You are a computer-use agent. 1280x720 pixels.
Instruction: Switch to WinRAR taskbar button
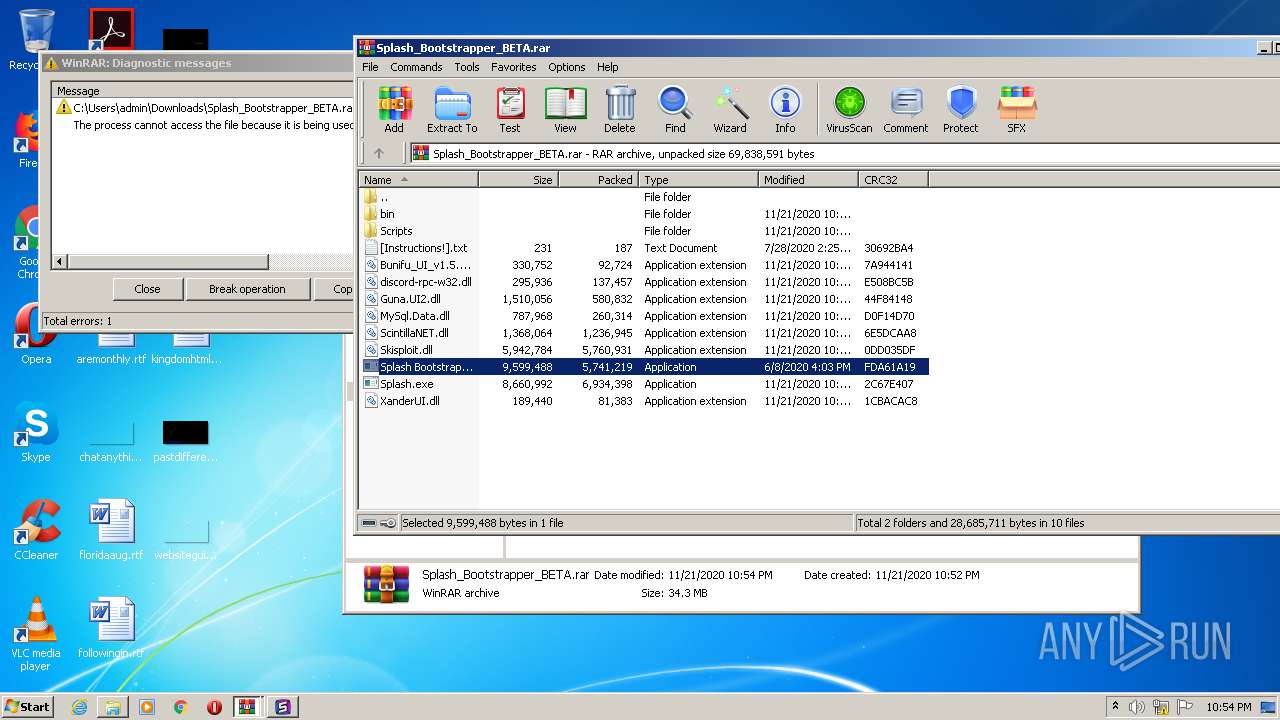click(x=248, y=707)
